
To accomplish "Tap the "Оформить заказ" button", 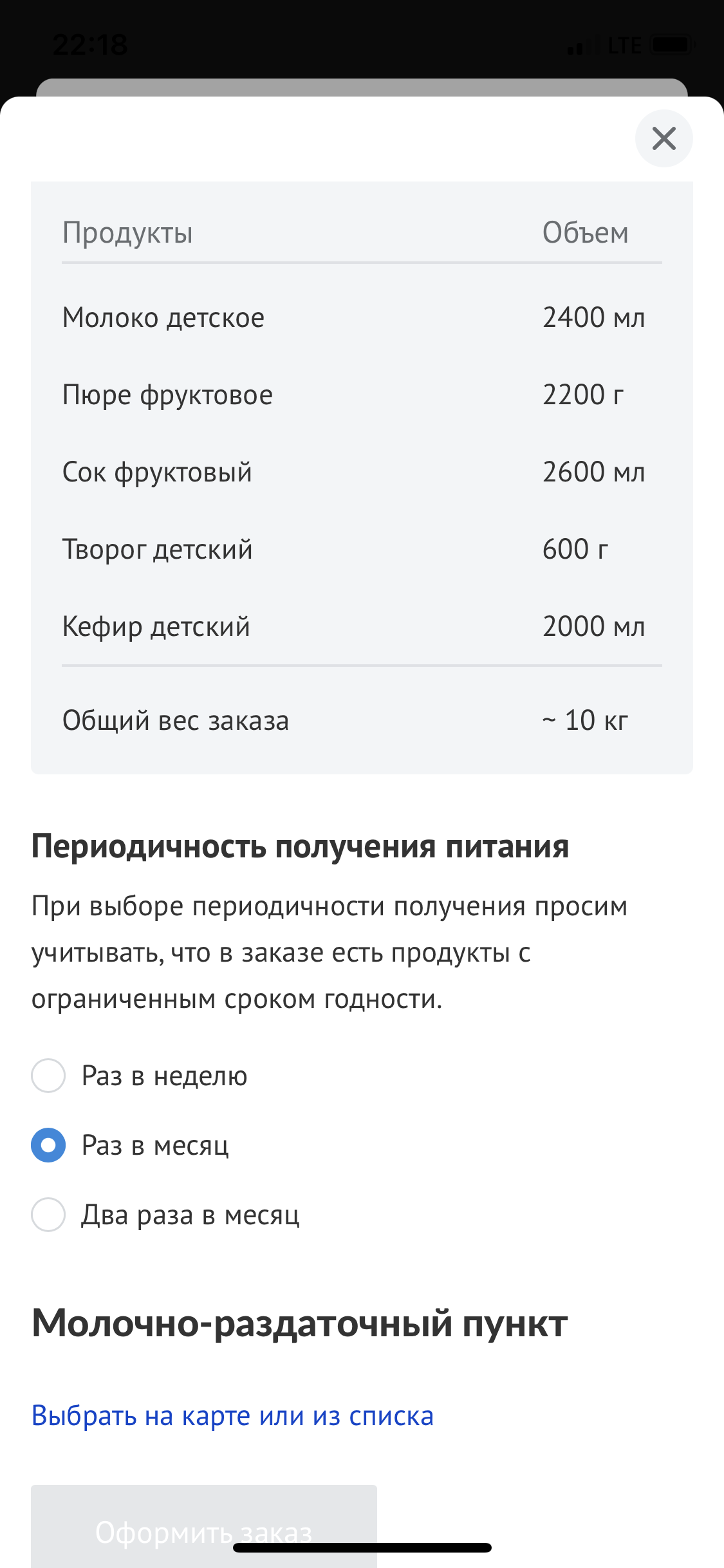I will click(204, 1526).
